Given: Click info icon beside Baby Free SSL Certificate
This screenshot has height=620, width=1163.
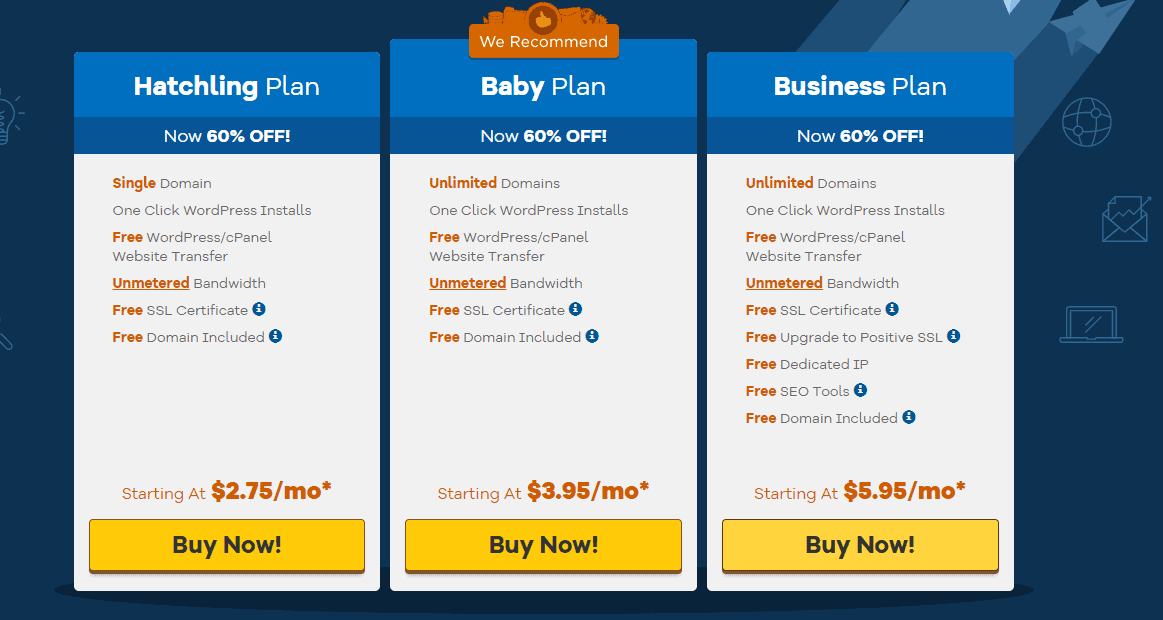Looking at the screenshot, I should [x=576, y=309].
